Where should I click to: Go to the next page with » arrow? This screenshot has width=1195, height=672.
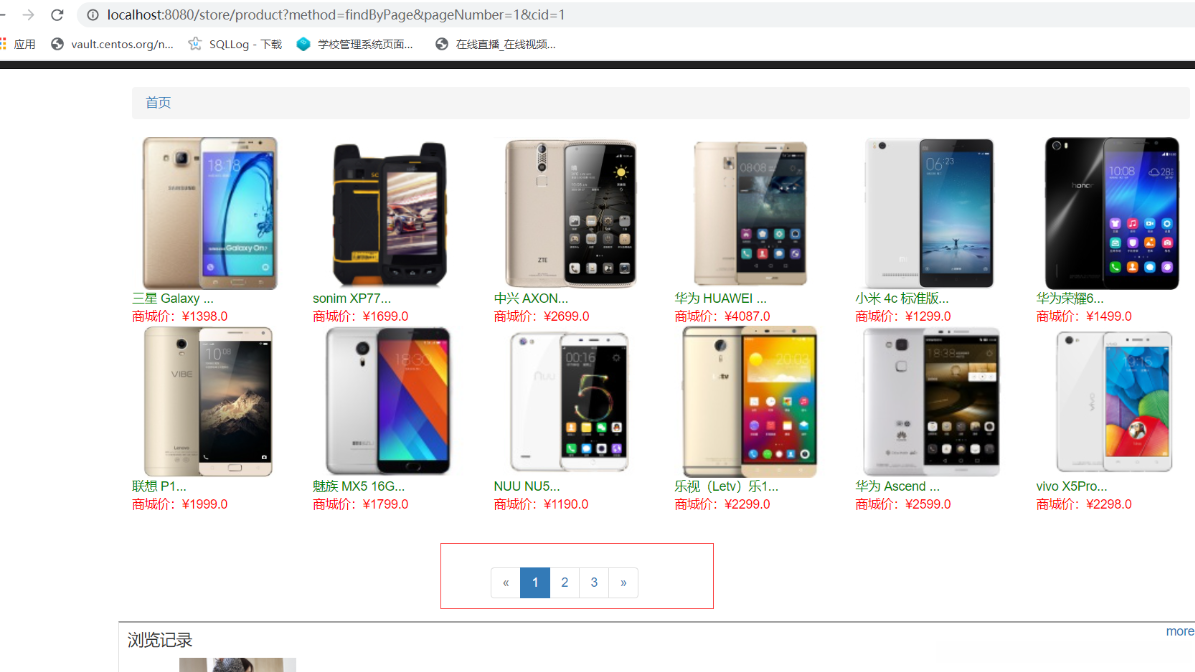click(x=623, y=583)
